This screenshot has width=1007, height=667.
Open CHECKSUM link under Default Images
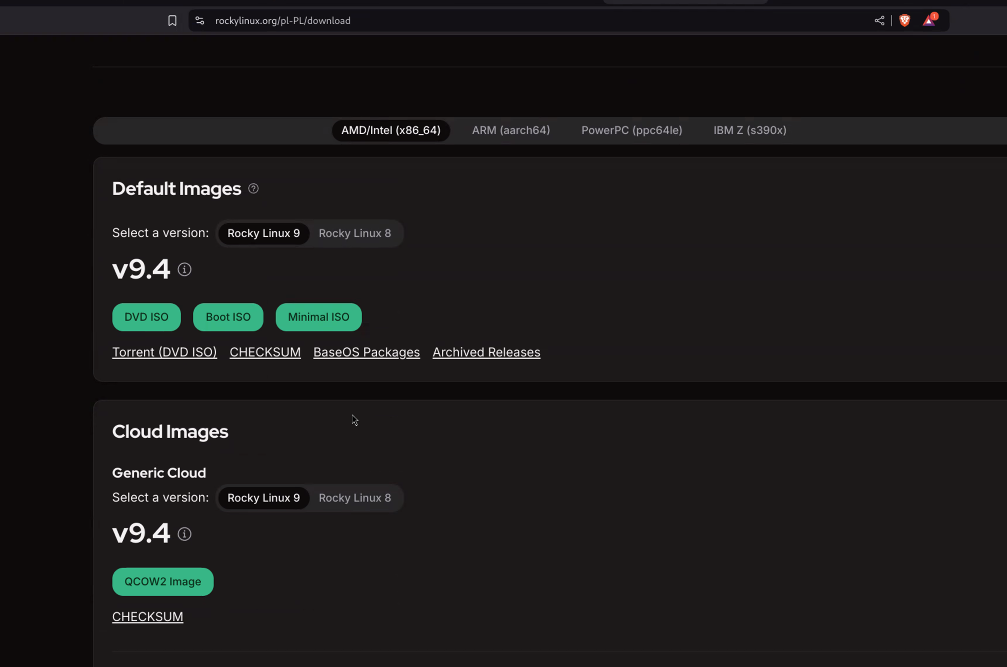[x=265, y=352]
